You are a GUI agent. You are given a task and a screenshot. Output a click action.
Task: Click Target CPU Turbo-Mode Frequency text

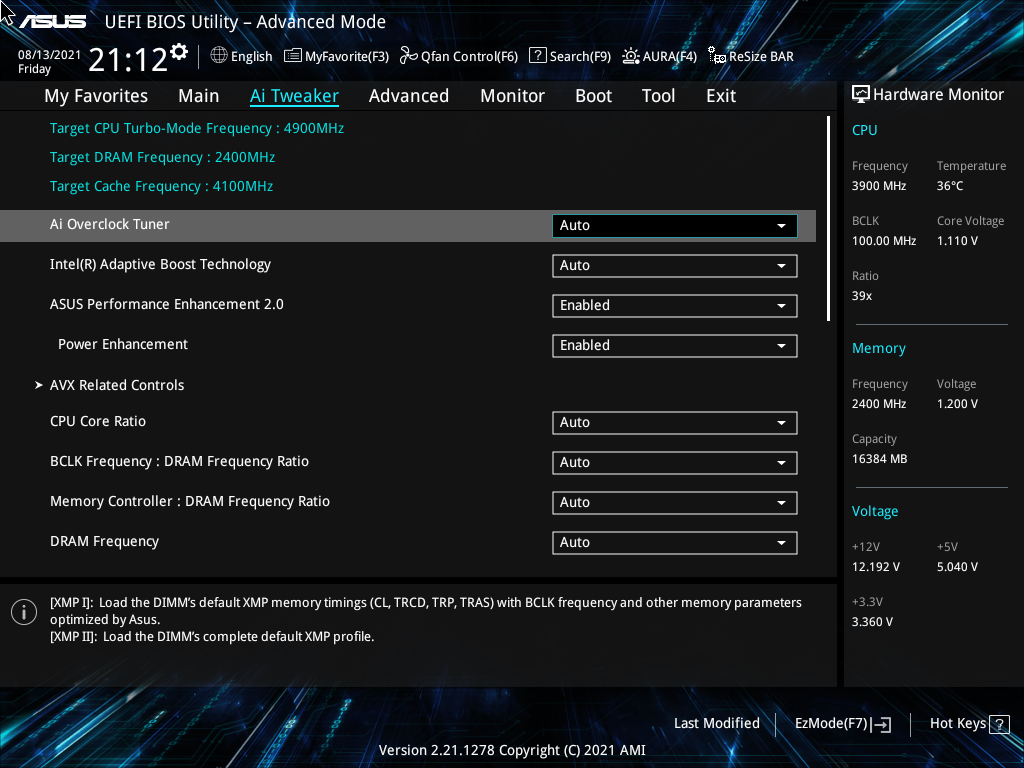click(197, 129)
